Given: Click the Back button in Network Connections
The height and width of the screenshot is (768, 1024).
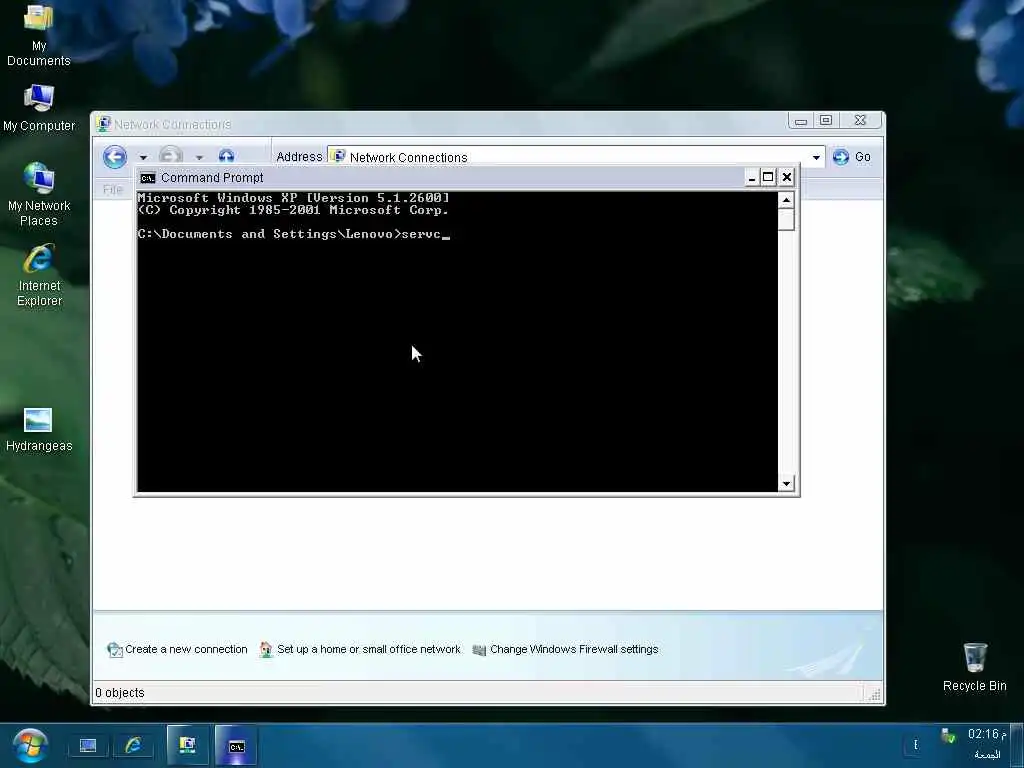Looking at the screenshot, I should point(115,157).
